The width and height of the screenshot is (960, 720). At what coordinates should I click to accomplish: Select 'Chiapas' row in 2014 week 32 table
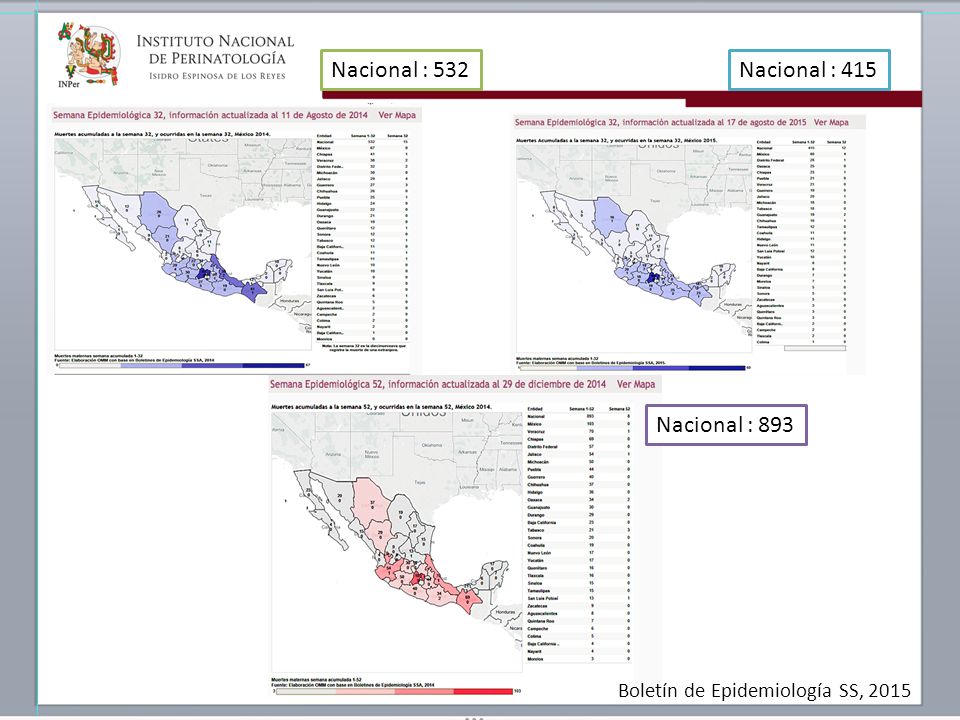362,154
